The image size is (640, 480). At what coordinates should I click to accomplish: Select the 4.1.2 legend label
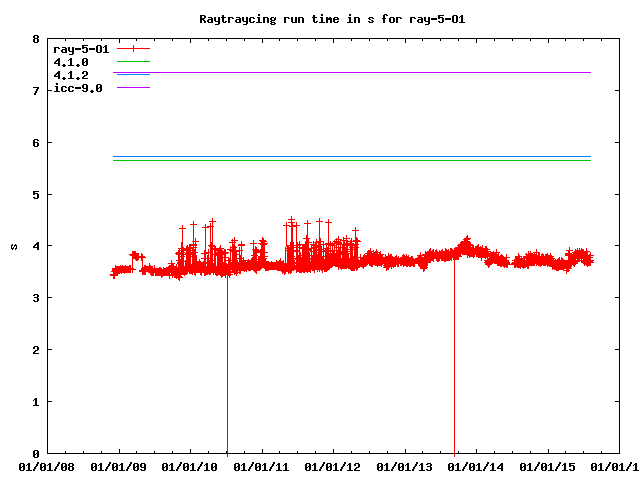(71, 75)
